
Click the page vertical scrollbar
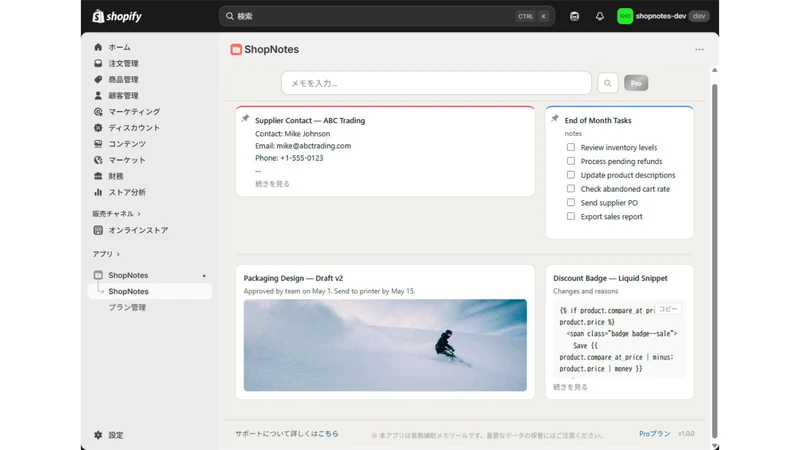point(714,260)
